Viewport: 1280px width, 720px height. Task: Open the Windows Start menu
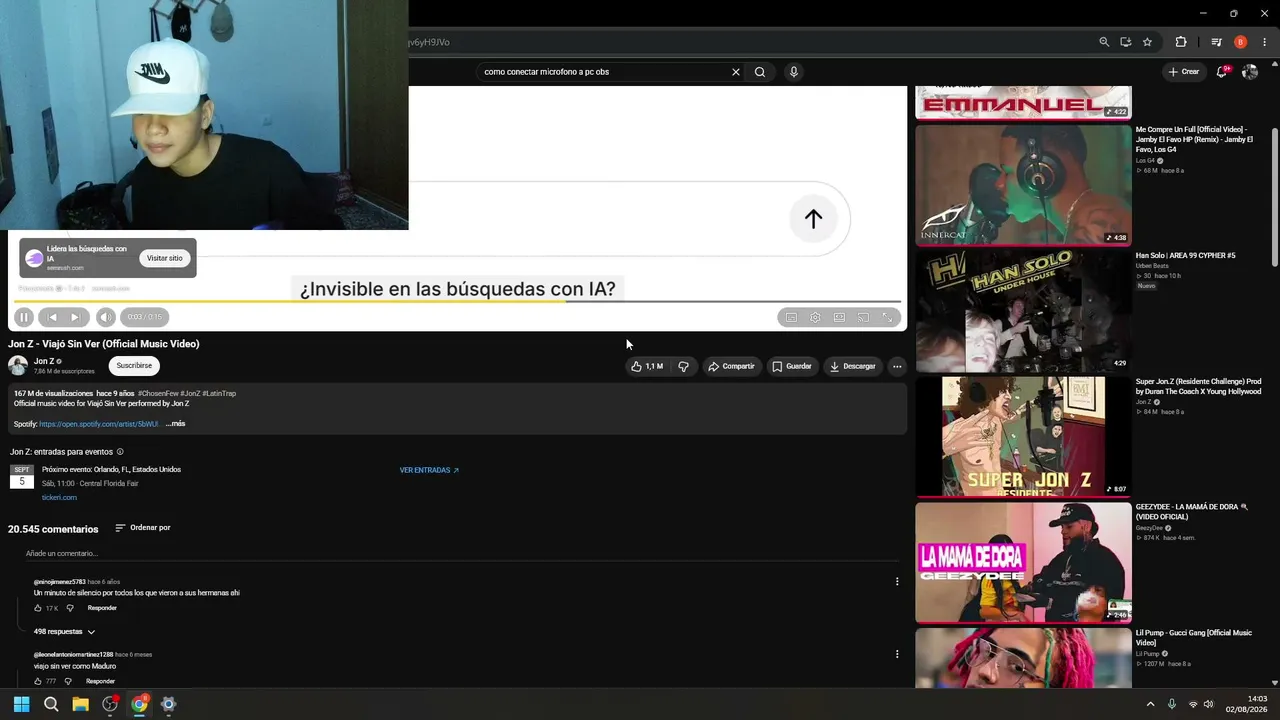[21, 704]
